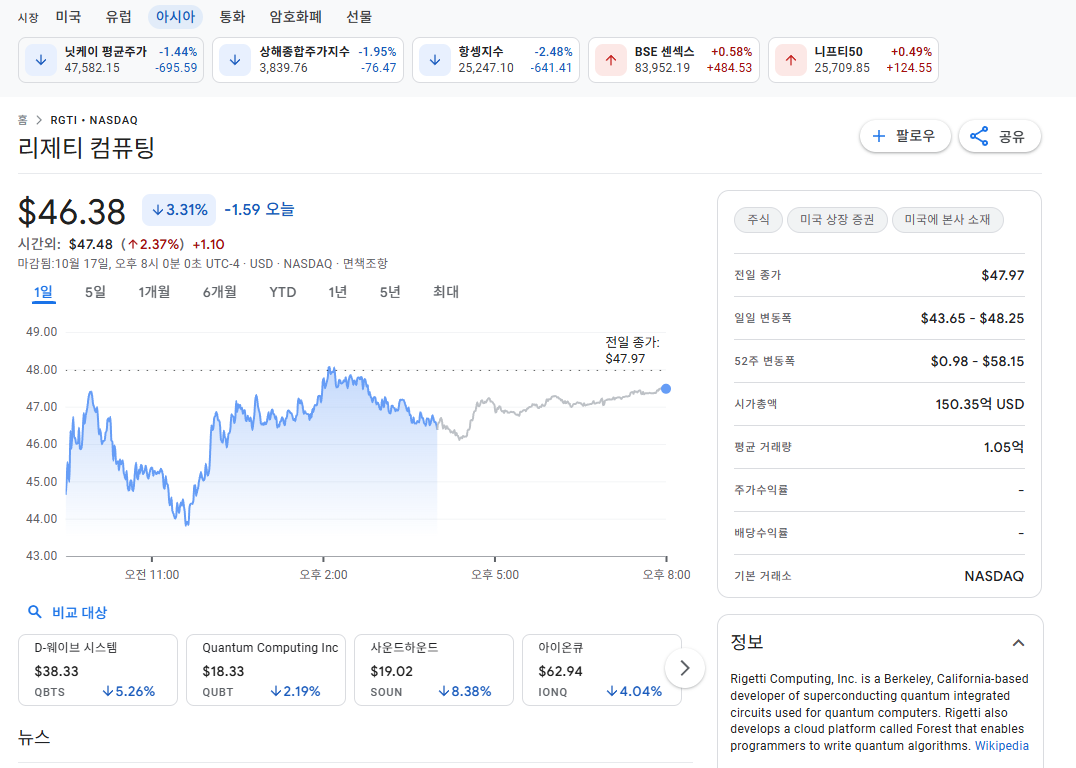Select the 5년 chart range

click(x=390, y=292)
